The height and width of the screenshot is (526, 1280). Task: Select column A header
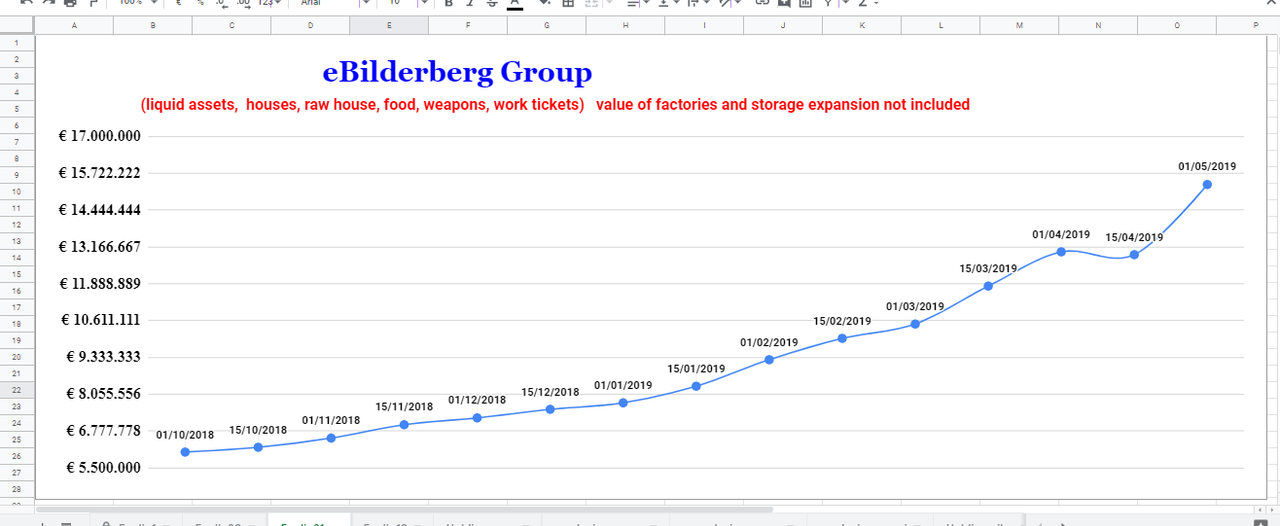(74, 25)
